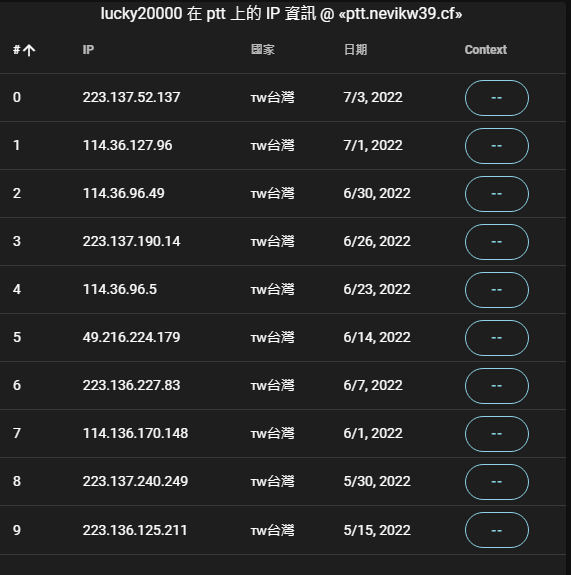Open Context button for 114.36.96.49
The height and width of the screenshot is (575, 571).
[x=497, y=194]
